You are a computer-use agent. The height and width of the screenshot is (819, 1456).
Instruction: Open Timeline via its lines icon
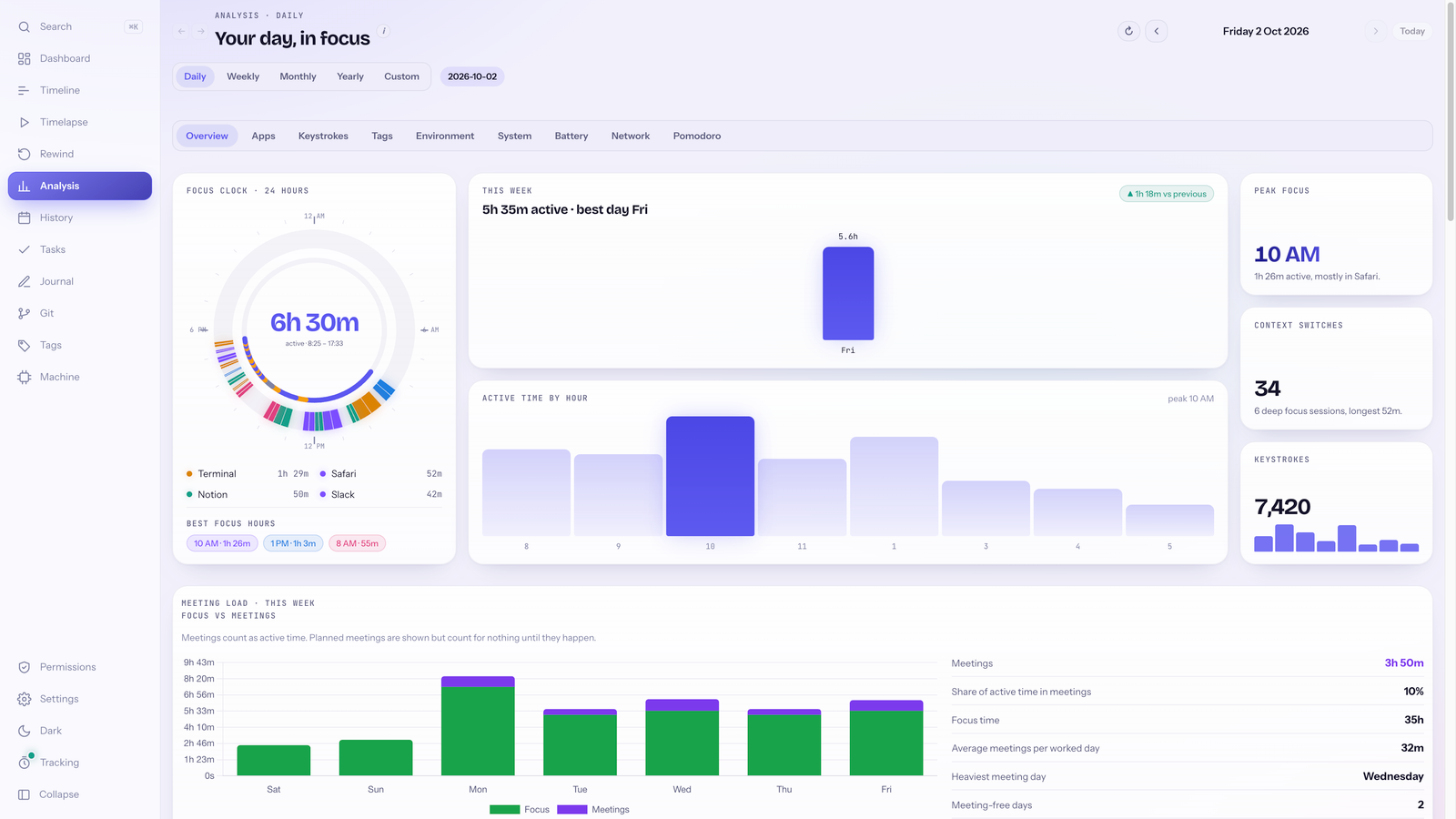point(25,90)
